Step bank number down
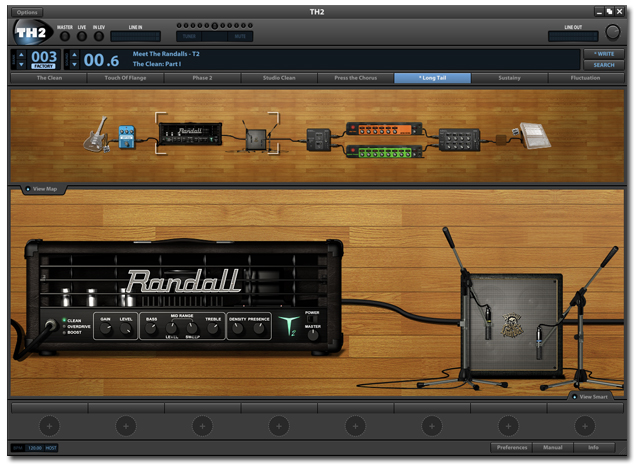 point(21,64)
